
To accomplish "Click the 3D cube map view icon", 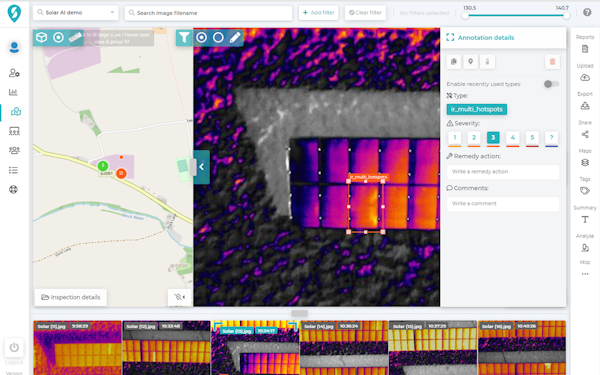I will pyautogui.click(x=41, y=38).
